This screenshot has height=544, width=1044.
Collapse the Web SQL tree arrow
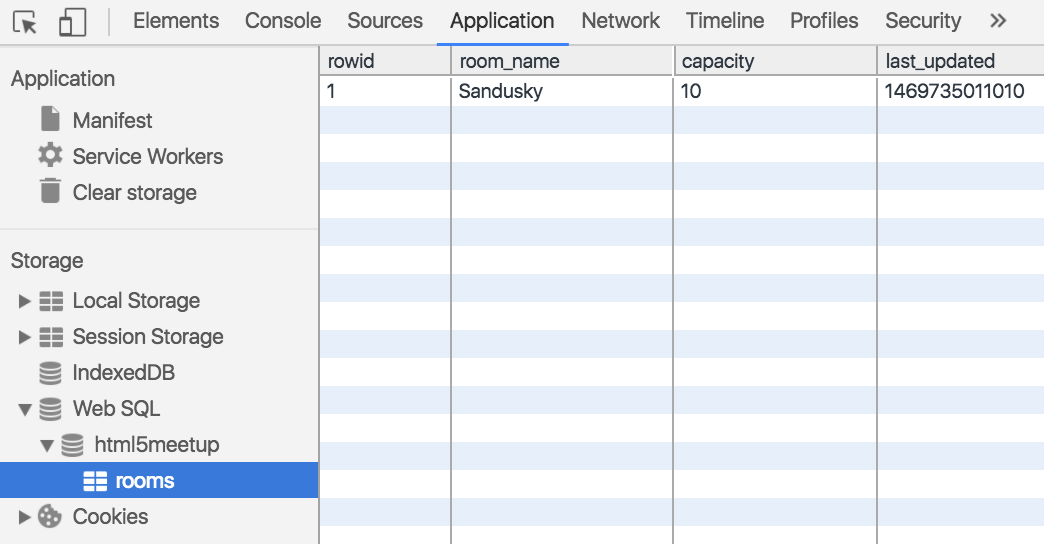pyautogui.click(x=25, y=409)
